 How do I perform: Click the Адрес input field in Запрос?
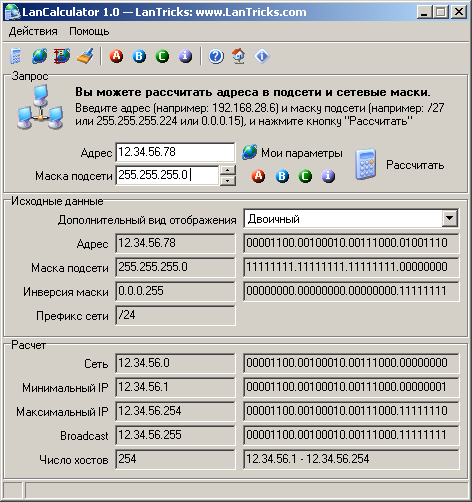(x=175, y=152)
